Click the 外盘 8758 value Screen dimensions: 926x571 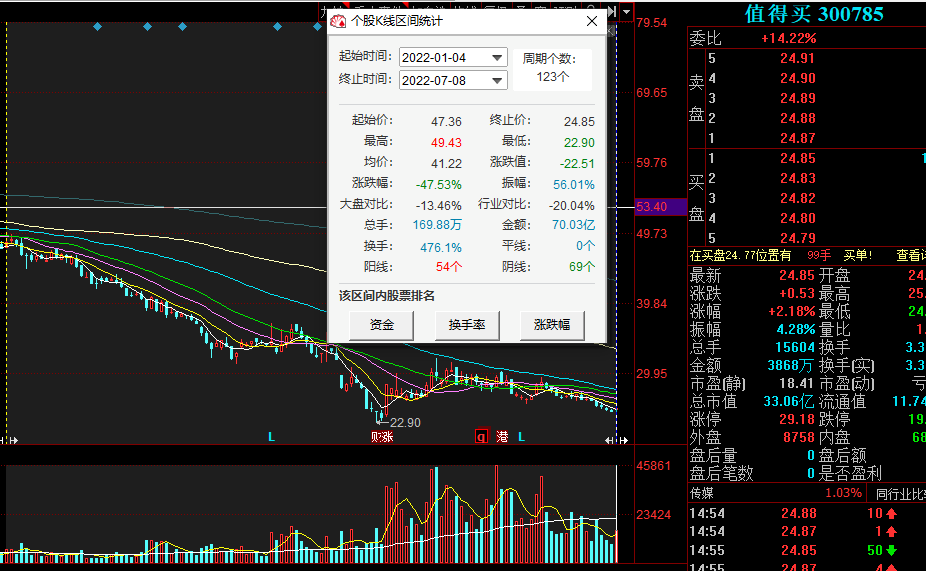[x=799, y=437]
